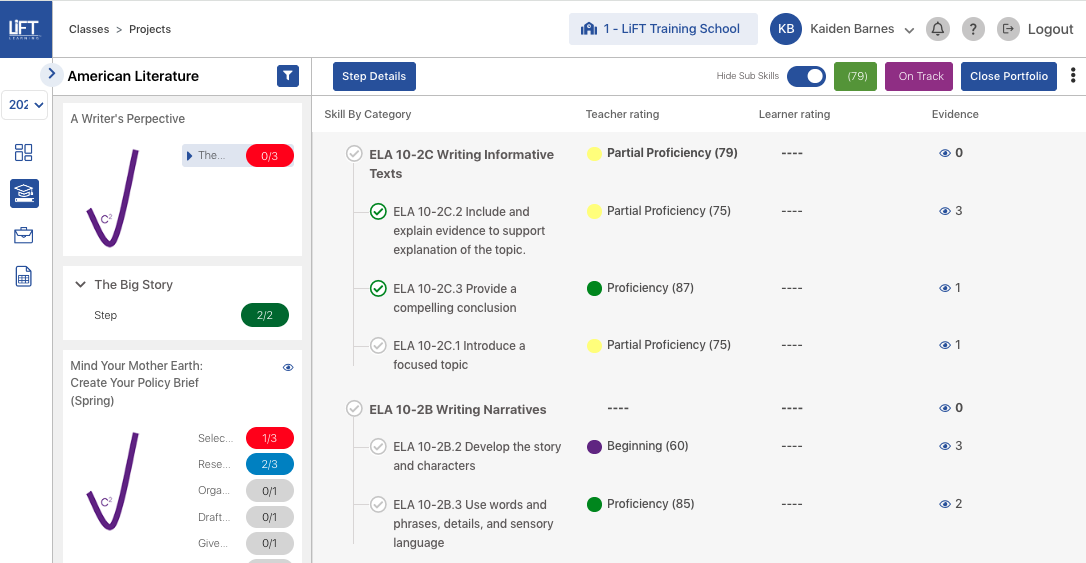1086x563 pixels.
Task: Click the help question mark icon
Action: pos(973,29)
